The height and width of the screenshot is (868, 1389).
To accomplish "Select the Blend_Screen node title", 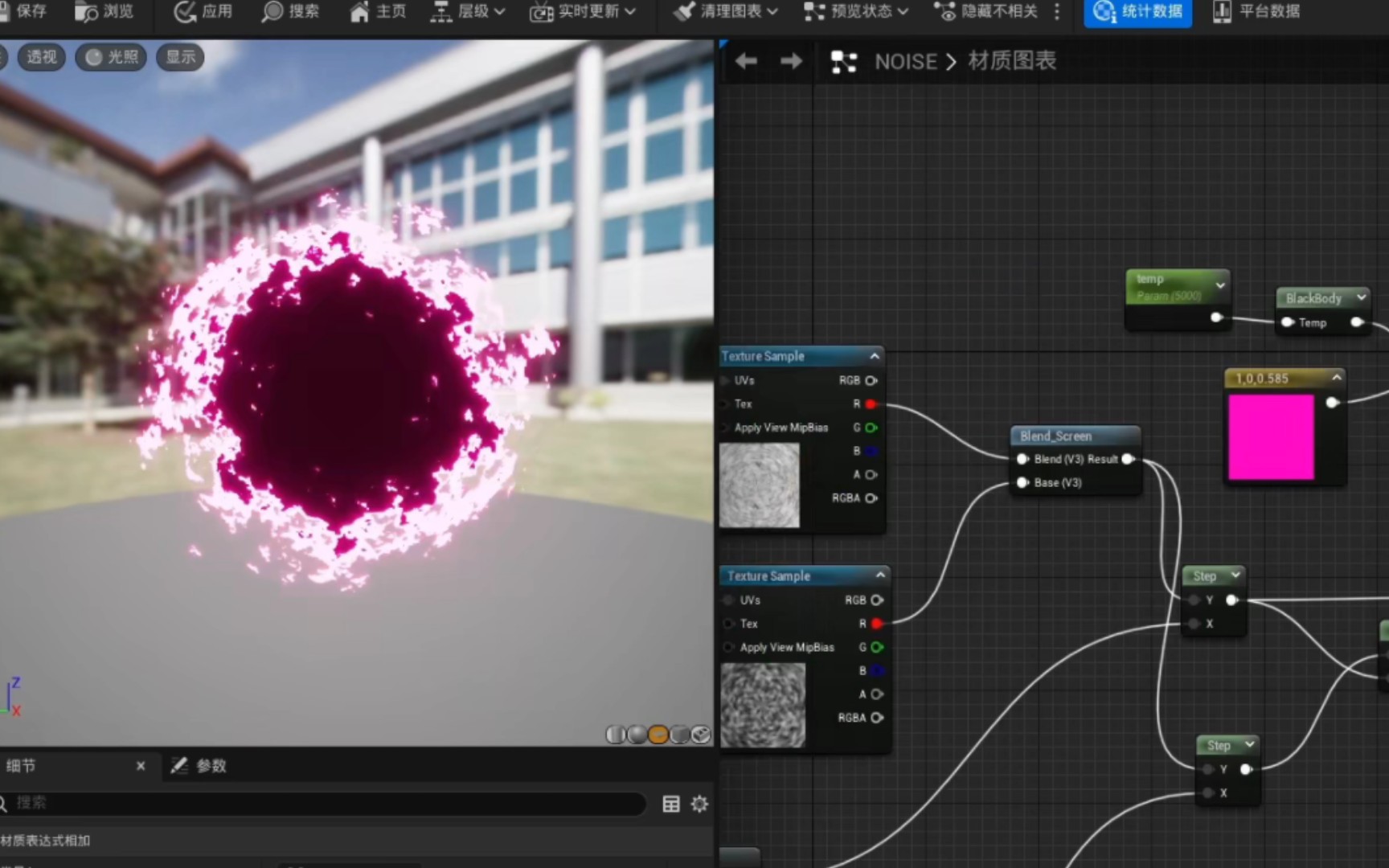I will 1056,436.
